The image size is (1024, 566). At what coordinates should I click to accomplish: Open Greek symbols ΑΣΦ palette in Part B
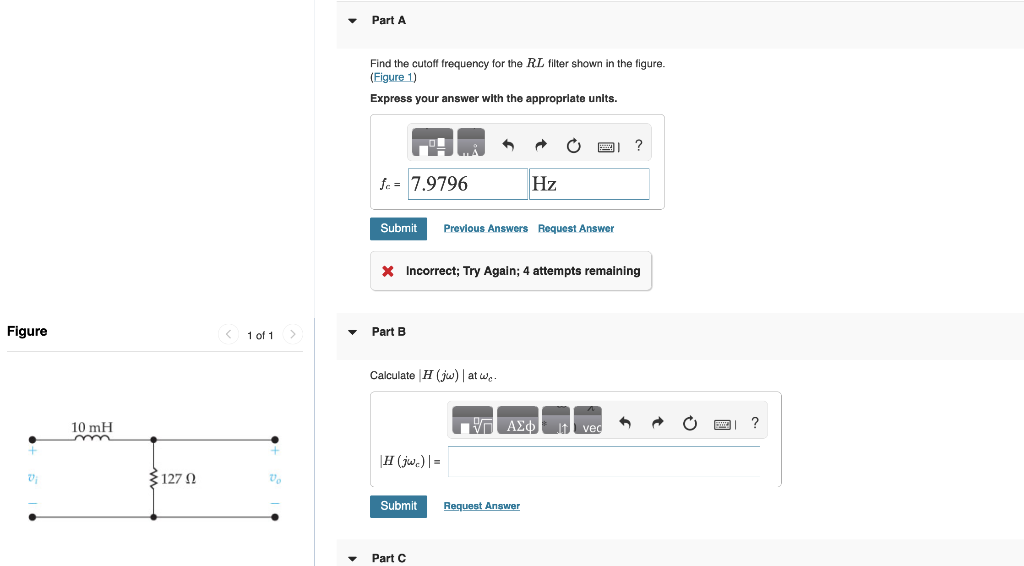(x=518, y=420)
